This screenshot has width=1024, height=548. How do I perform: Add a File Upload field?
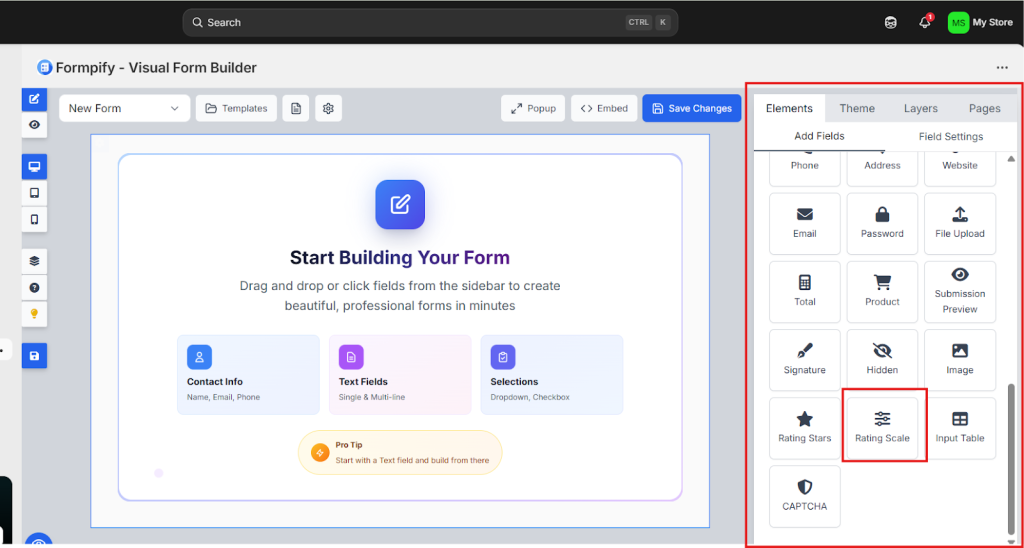click(x=959, y=223)
